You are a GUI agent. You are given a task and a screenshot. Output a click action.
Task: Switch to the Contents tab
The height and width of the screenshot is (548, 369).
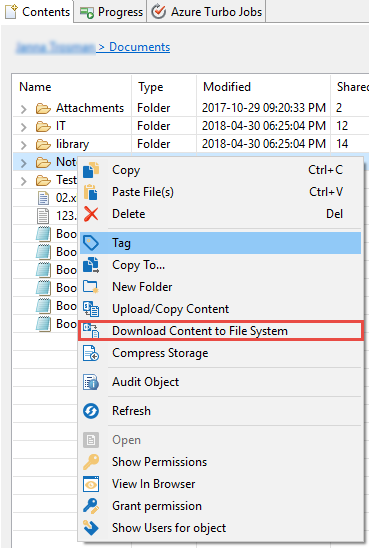[37, 12]
